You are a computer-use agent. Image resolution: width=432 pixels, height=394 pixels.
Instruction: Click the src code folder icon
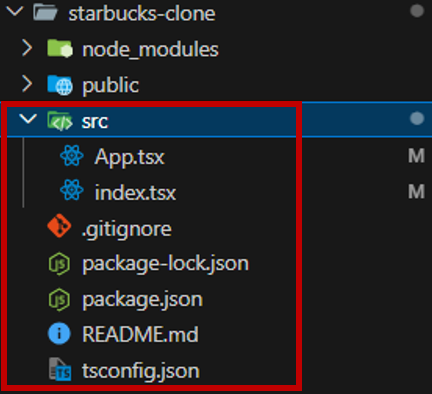(60, 121)
